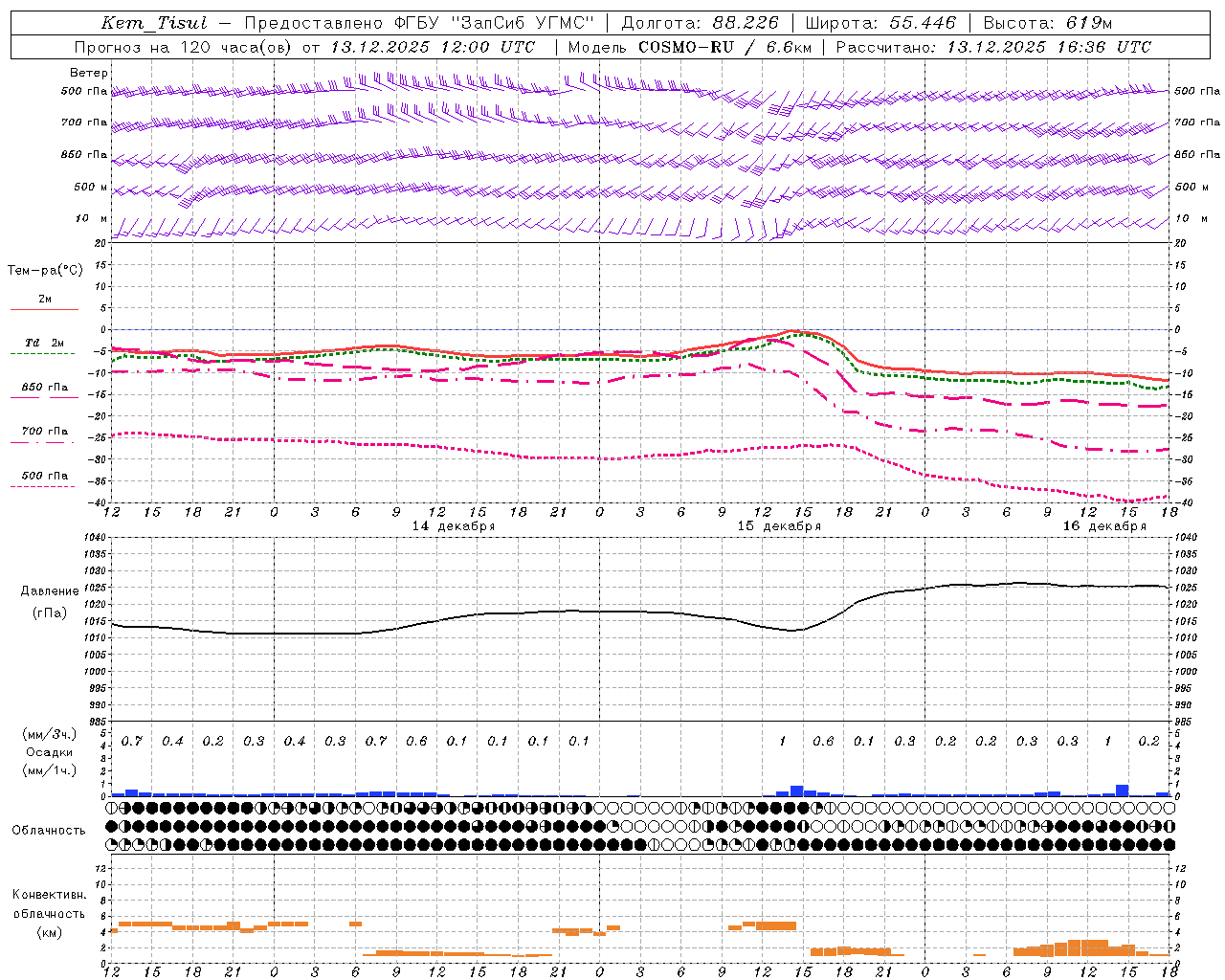
Task: Click the '15 декабря' date label
Action: tap(779, 526)
